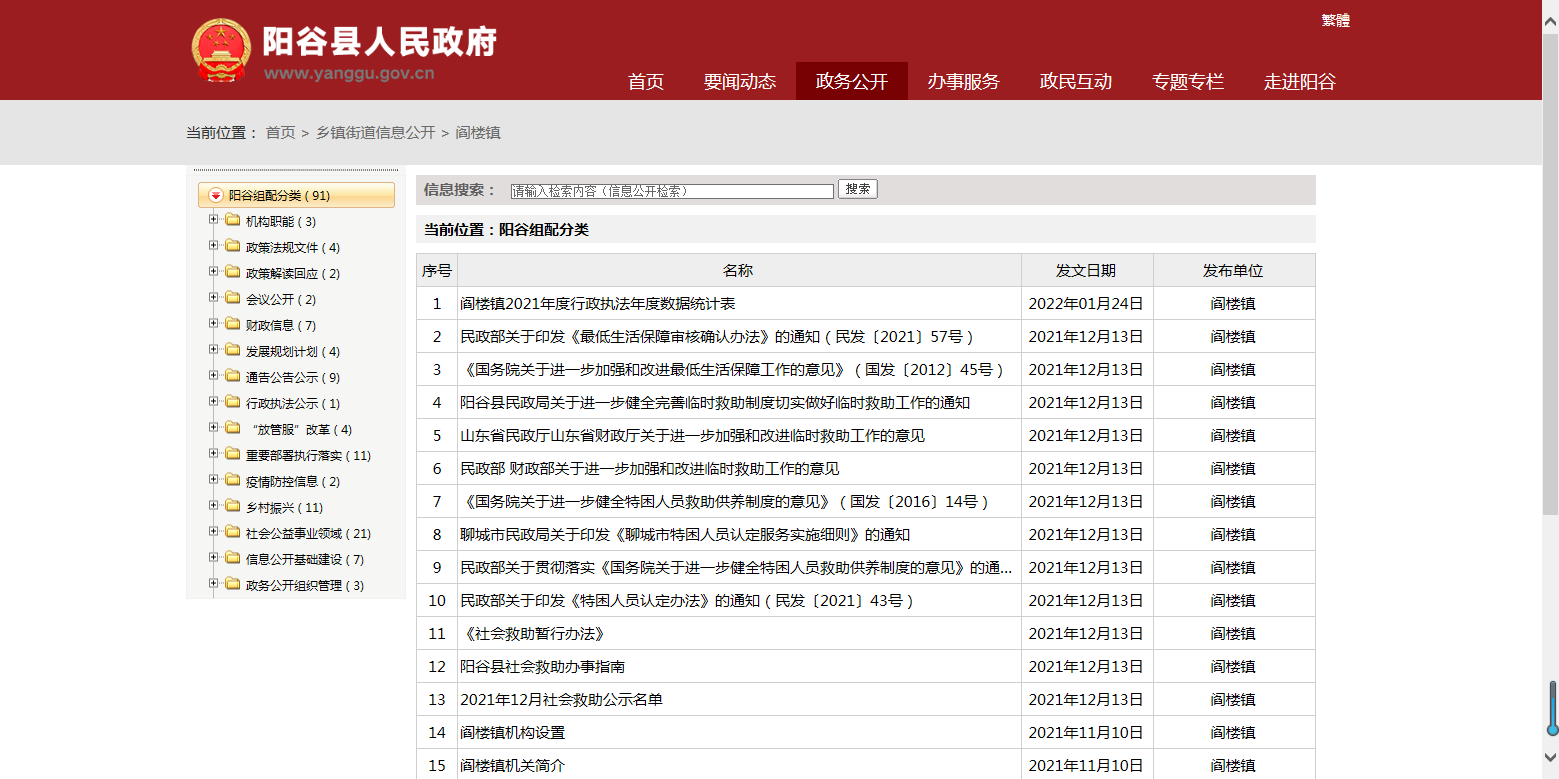Open 阎楼镇2021年度行政执法年度数据统计表

(x=598, y=304)
